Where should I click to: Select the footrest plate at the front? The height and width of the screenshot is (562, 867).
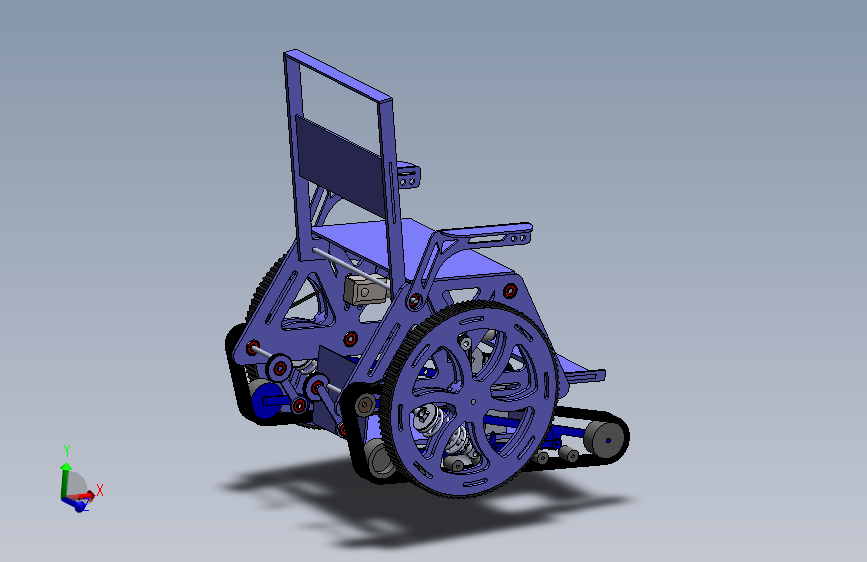583,372
